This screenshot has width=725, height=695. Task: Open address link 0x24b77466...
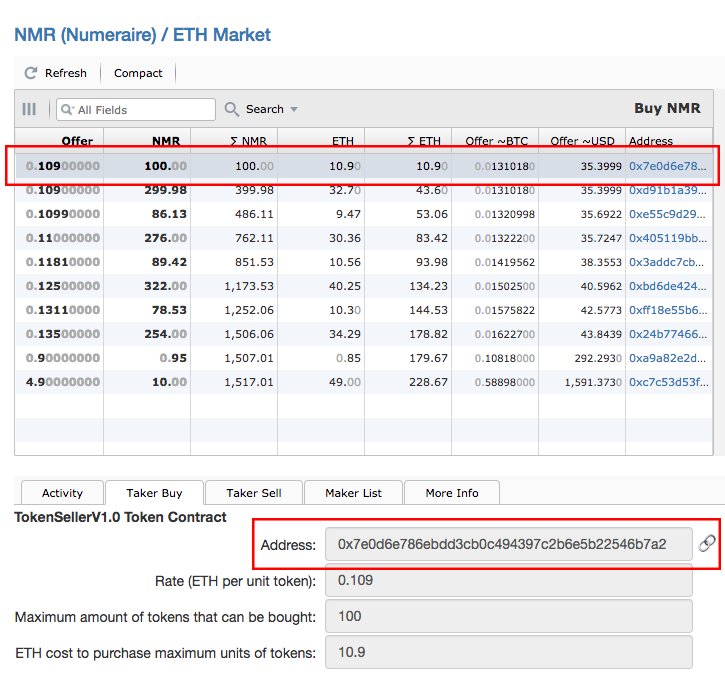[x=668, y=334]
